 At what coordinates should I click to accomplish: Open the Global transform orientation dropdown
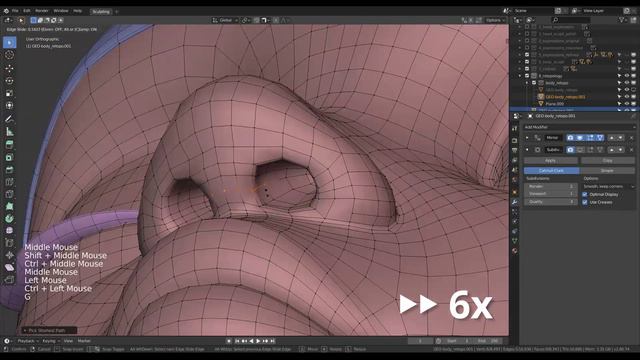coord(225,20)
